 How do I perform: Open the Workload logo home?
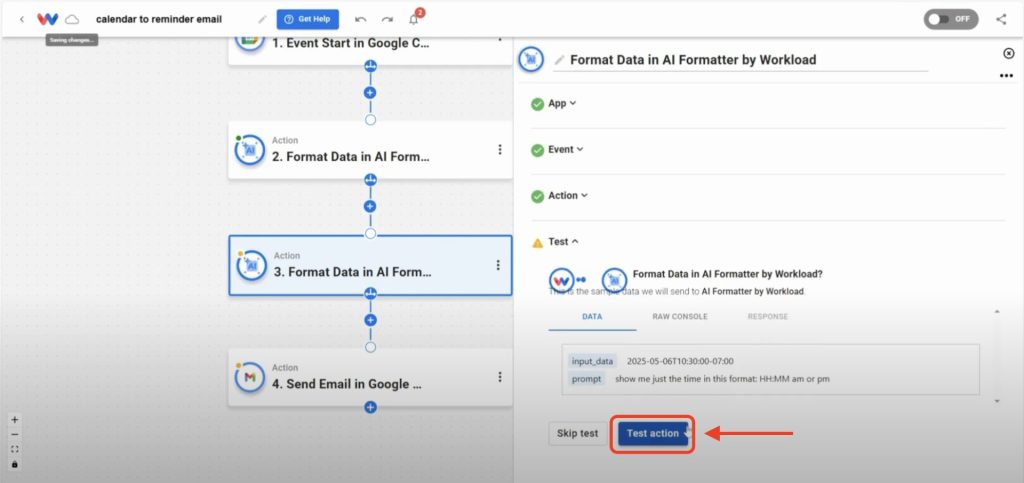click(48, 19)
